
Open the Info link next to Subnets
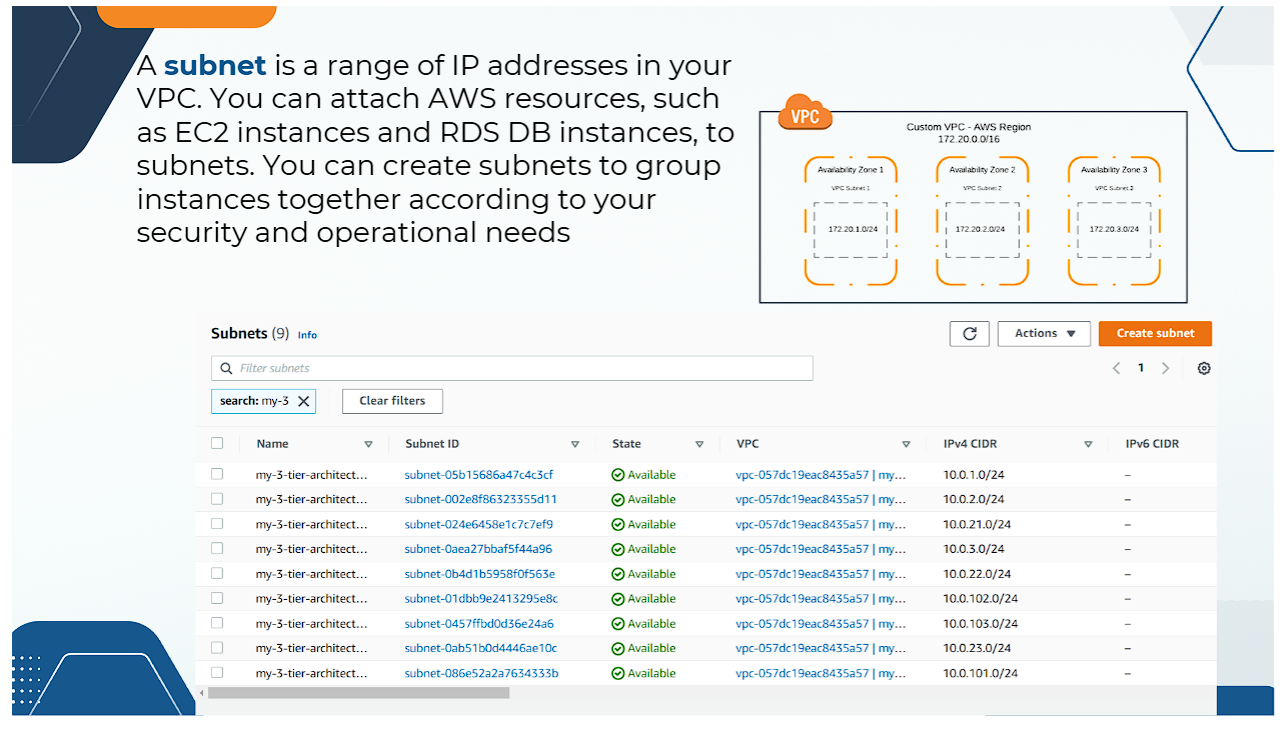pos(307,335)
